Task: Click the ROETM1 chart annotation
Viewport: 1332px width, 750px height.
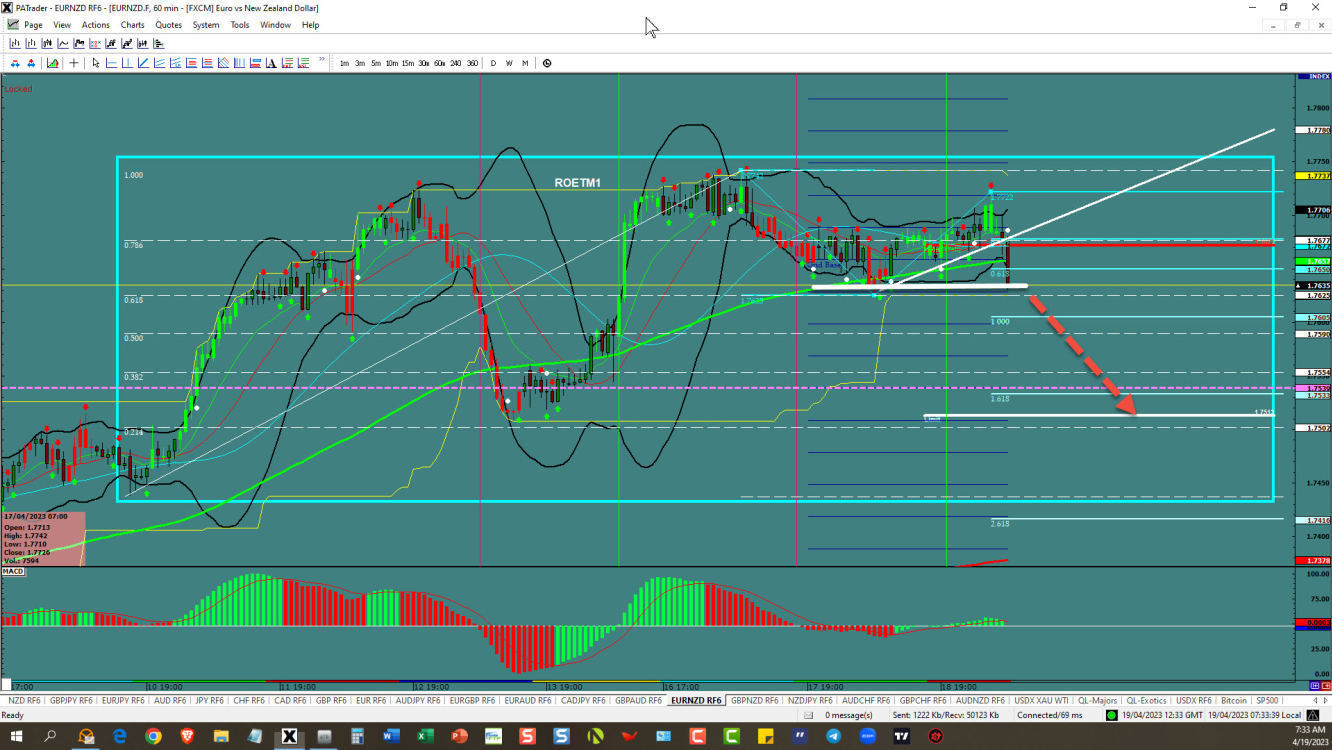Action: (578, 183)
